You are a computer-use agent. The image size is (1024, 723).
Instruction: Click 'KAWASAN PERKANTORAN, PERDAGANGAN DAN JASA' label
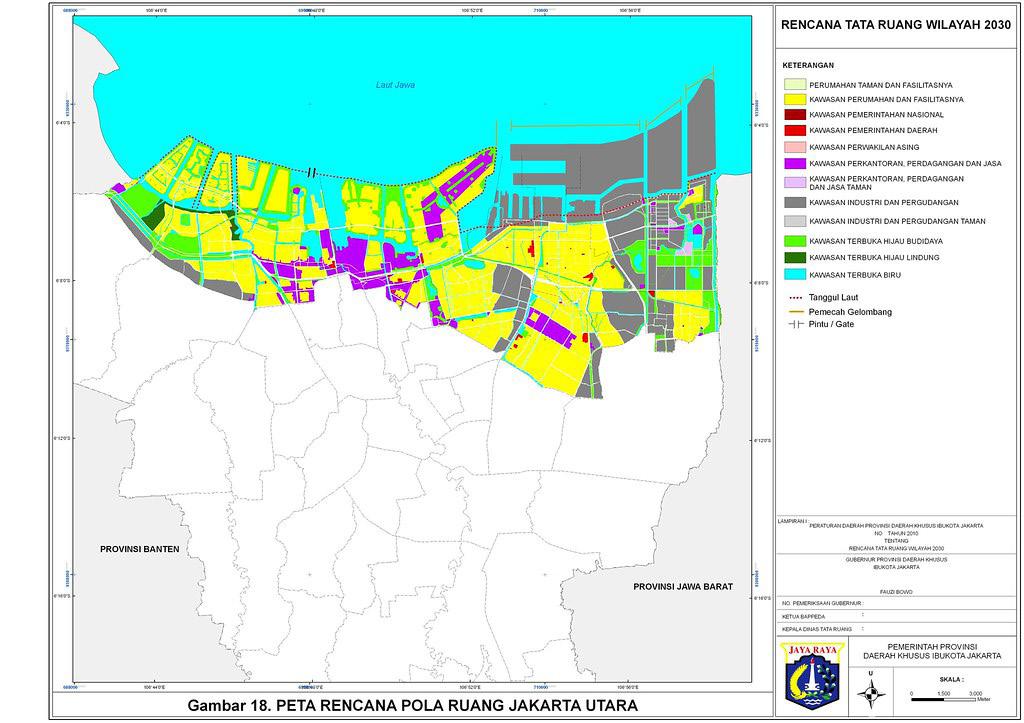pos(905,163)
